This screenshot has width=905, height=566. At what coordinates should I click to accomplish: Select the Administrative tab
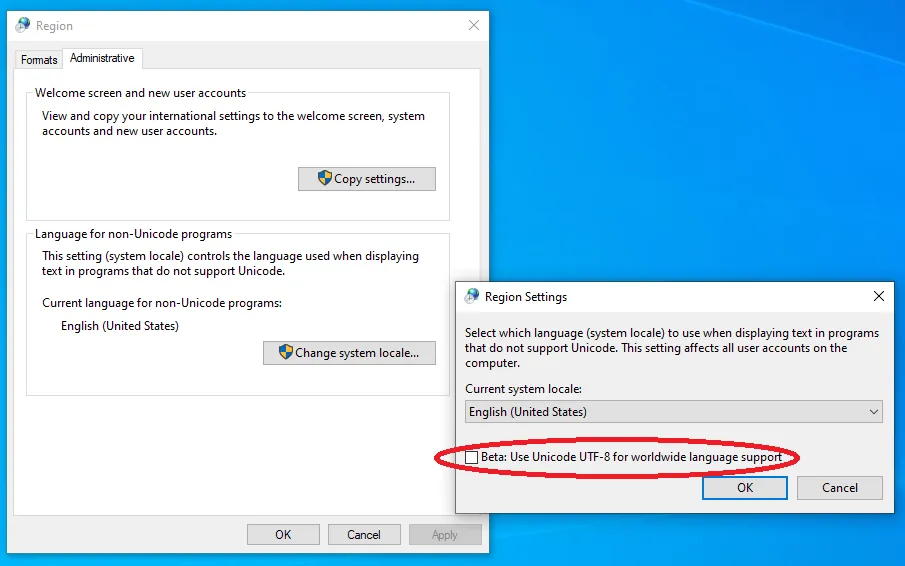102,58
